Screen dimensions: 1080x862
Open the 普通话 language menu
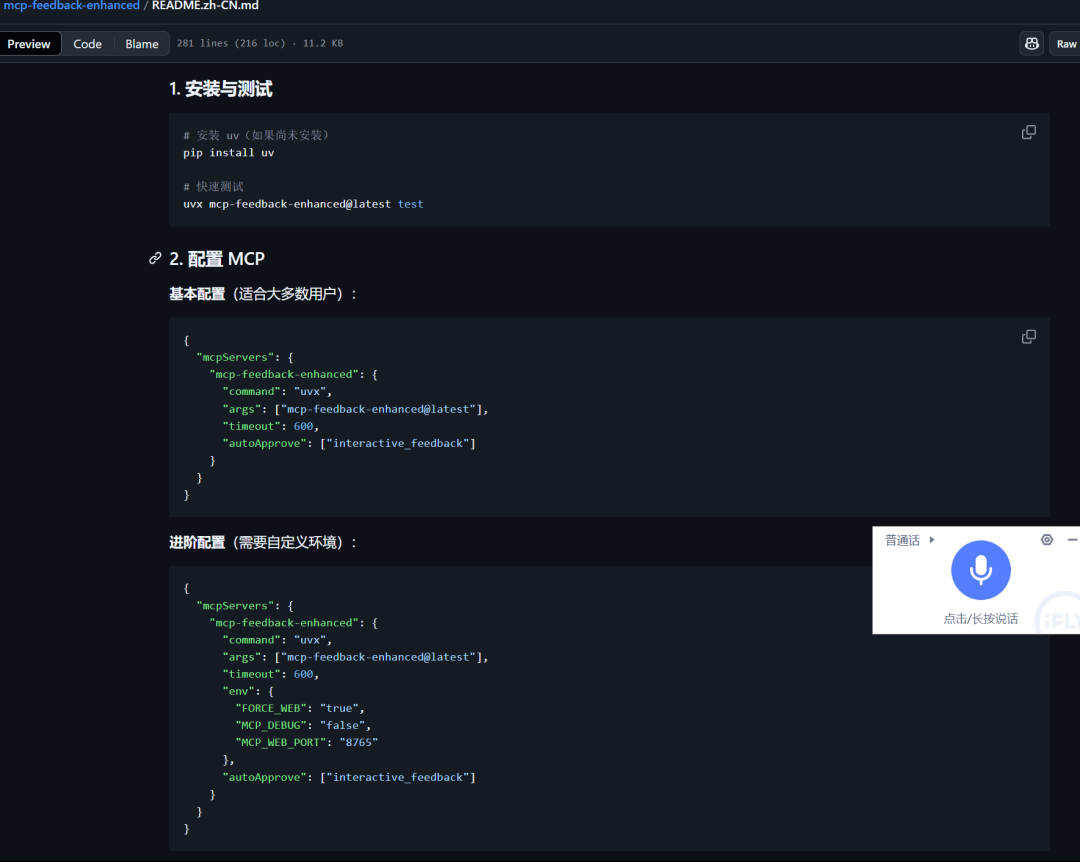[902, 540]
